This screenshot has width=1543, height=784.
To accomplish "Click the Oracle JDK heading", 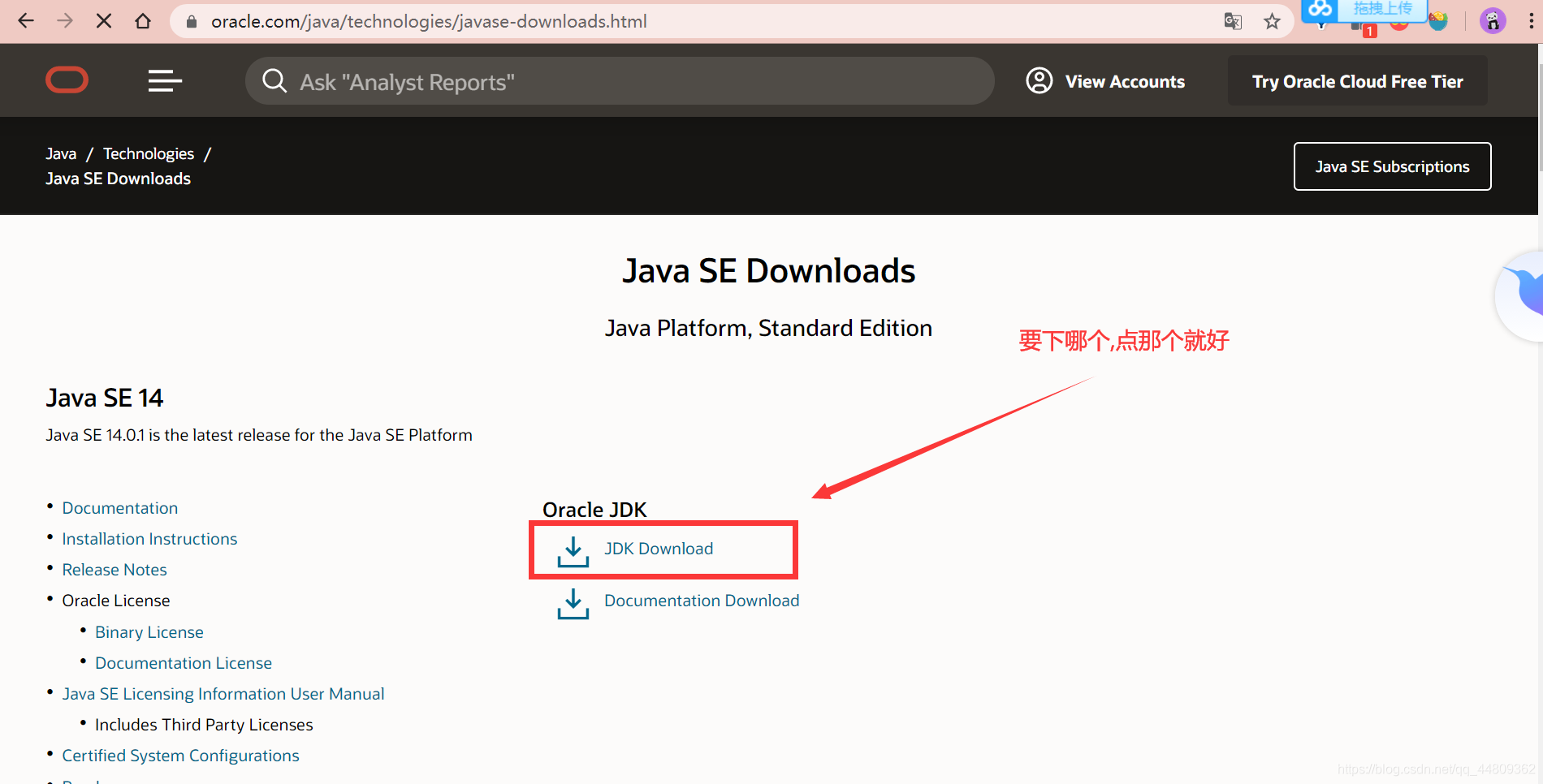I will (594, 510).
